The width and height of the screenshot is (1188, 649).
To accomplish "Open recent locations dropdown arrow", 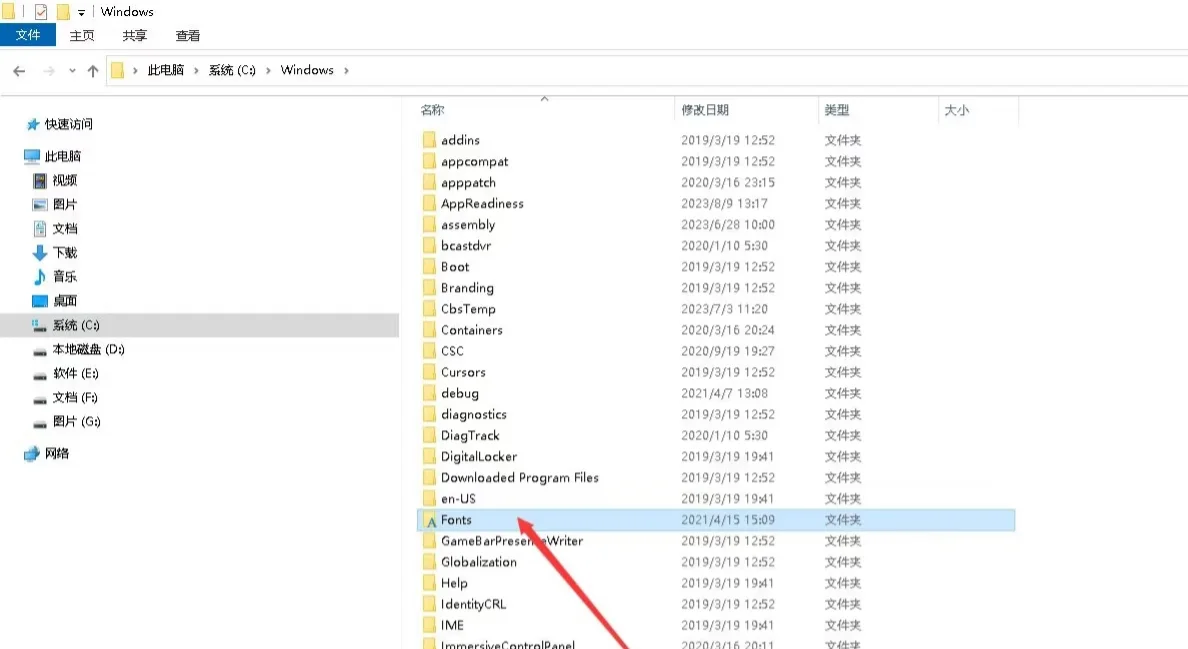I will tap(72, 70).
